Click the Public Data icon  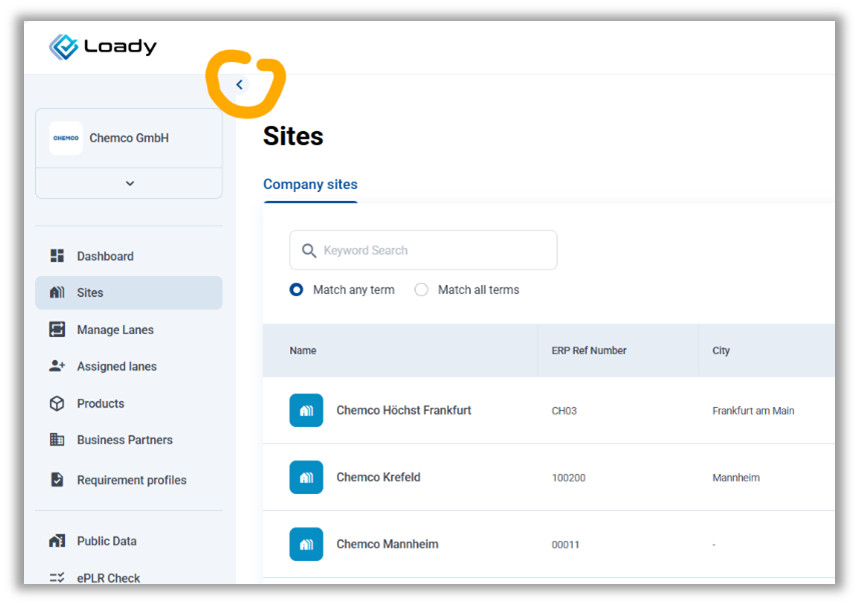57,541
